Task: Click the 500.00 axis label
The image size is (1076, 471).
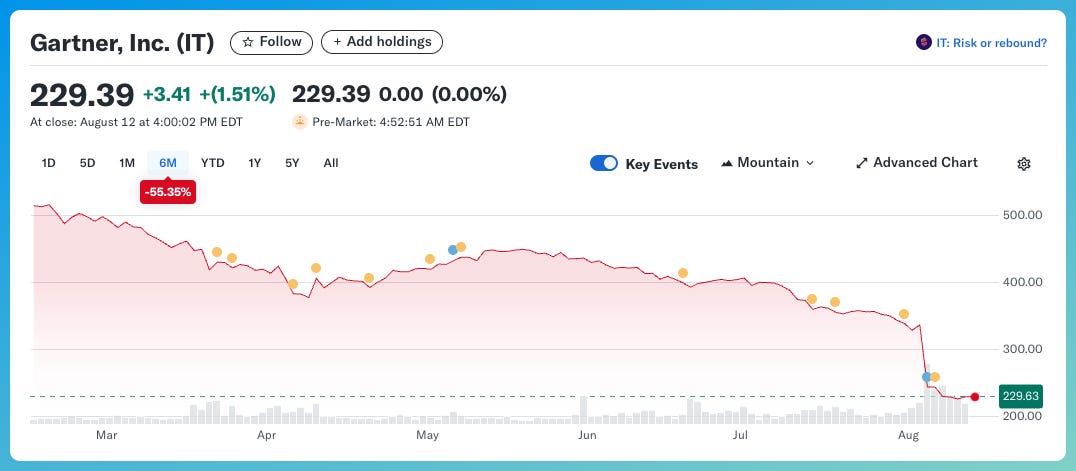Action: click(x=1022, y=215)
